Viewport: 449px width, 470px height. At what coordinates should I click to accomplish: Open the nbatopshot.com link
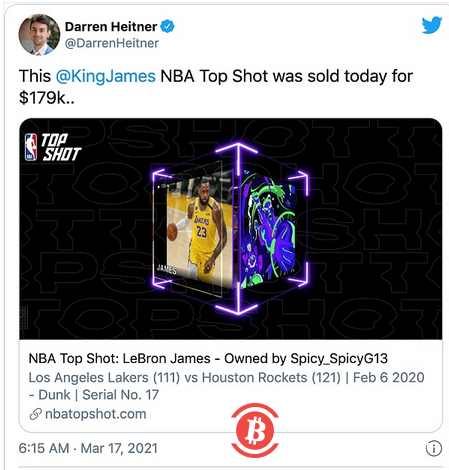[x=96, y=414]
